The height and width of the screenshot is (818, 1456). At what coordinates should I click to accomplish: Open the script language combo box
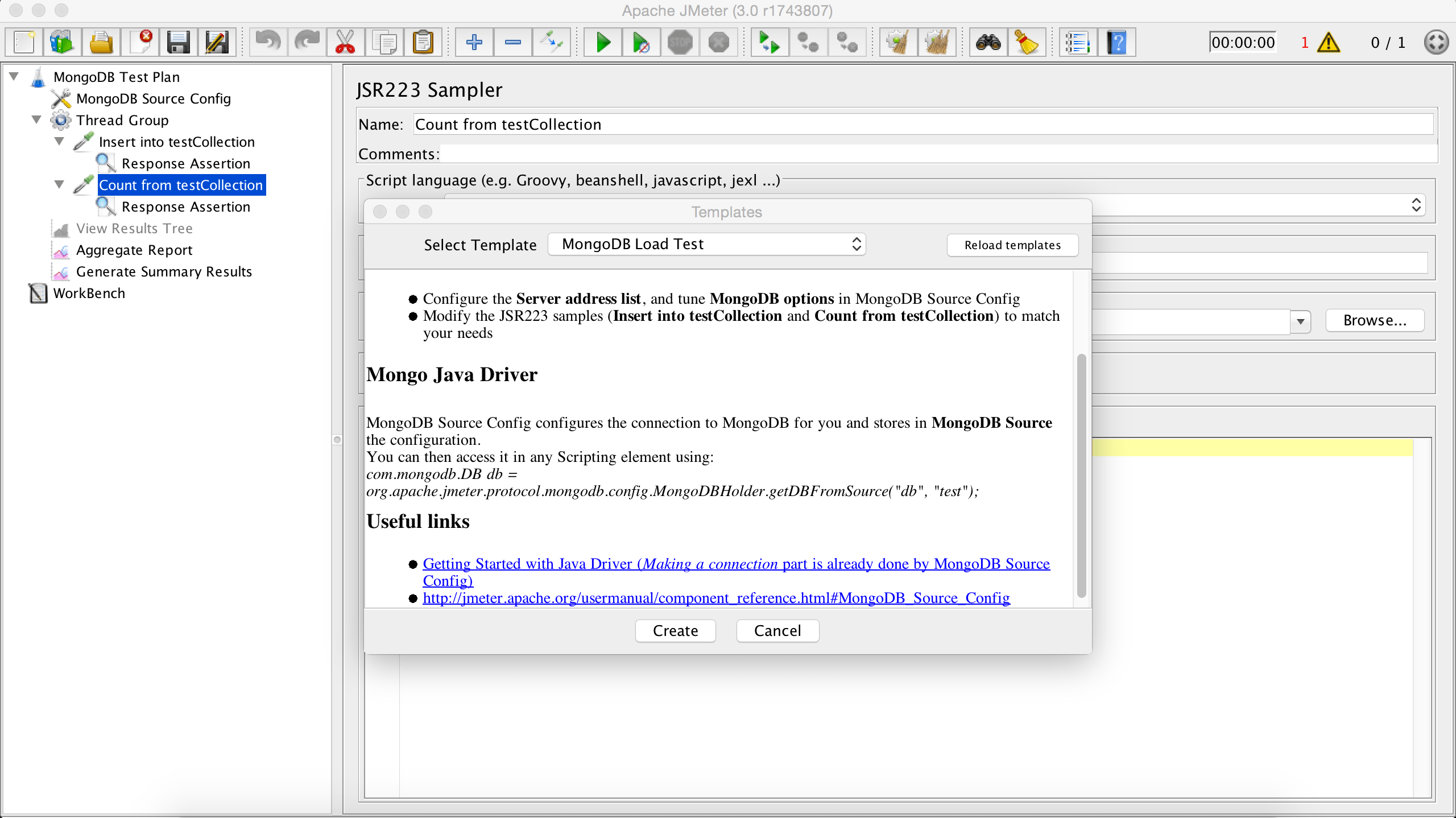tap(1416, 205)
